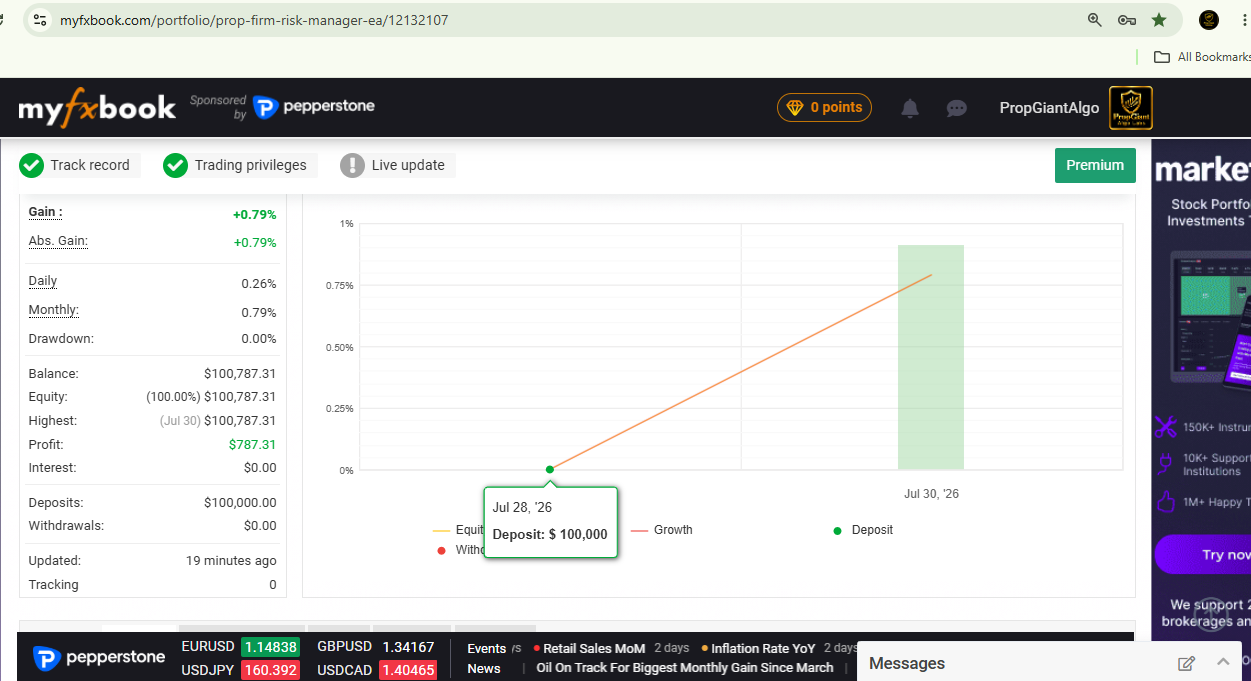
Task: Click the Updated 19 minutes ago value
Action: [x=231, y=561]
